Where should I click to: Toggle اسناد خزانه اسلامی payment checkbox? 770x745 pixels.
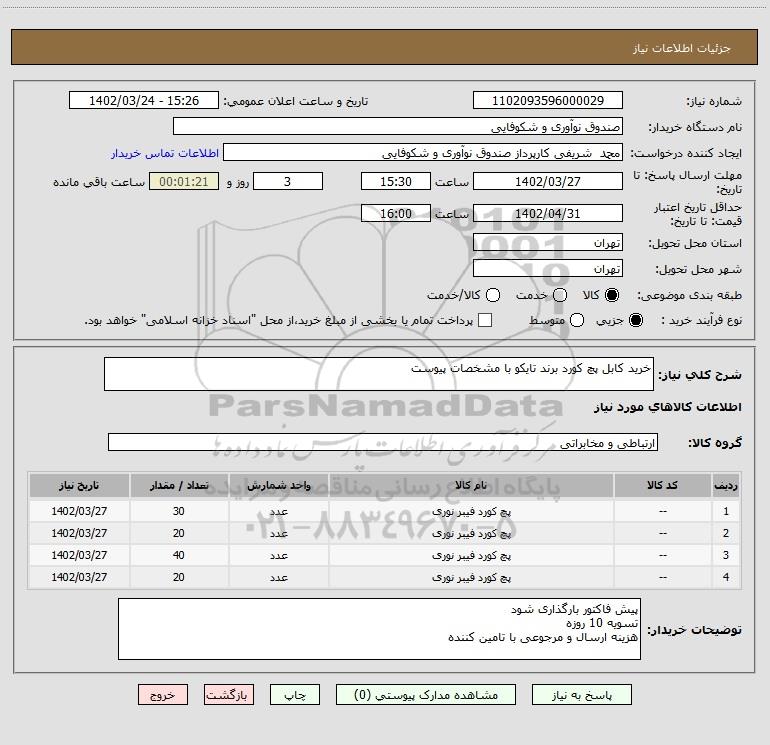point(485,320)
